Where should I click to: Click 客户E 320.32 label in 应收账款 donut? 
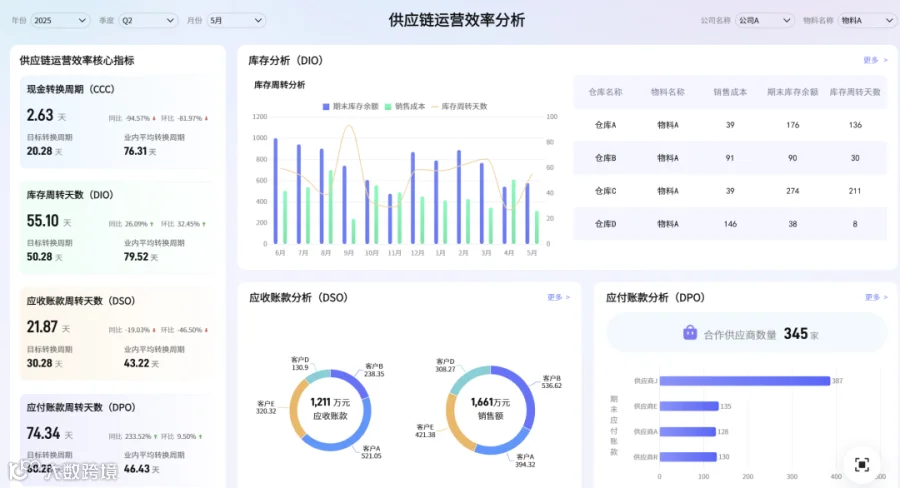pos(266,407)
